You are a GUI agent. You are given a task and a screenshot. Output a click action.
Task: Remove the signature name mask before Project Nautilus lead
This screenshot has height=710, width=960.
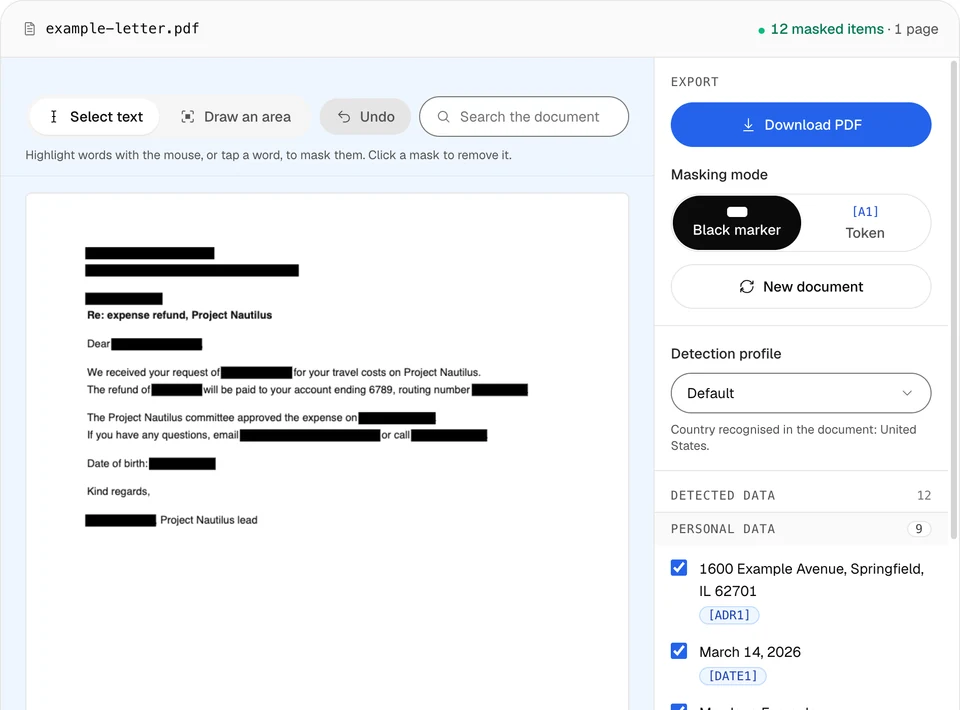[121, 520]
